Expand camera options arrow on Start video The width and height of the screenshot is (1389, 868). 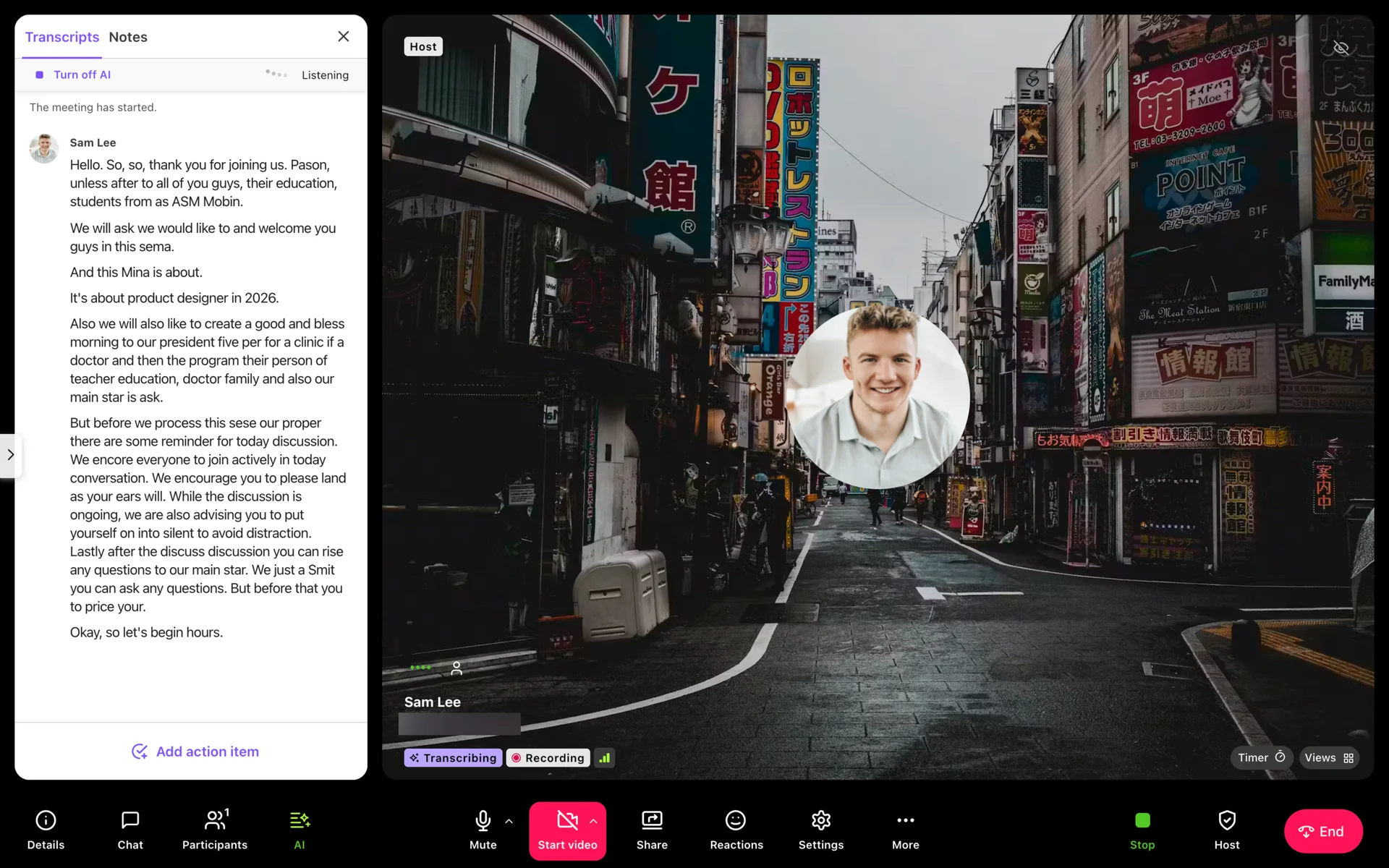593,821
